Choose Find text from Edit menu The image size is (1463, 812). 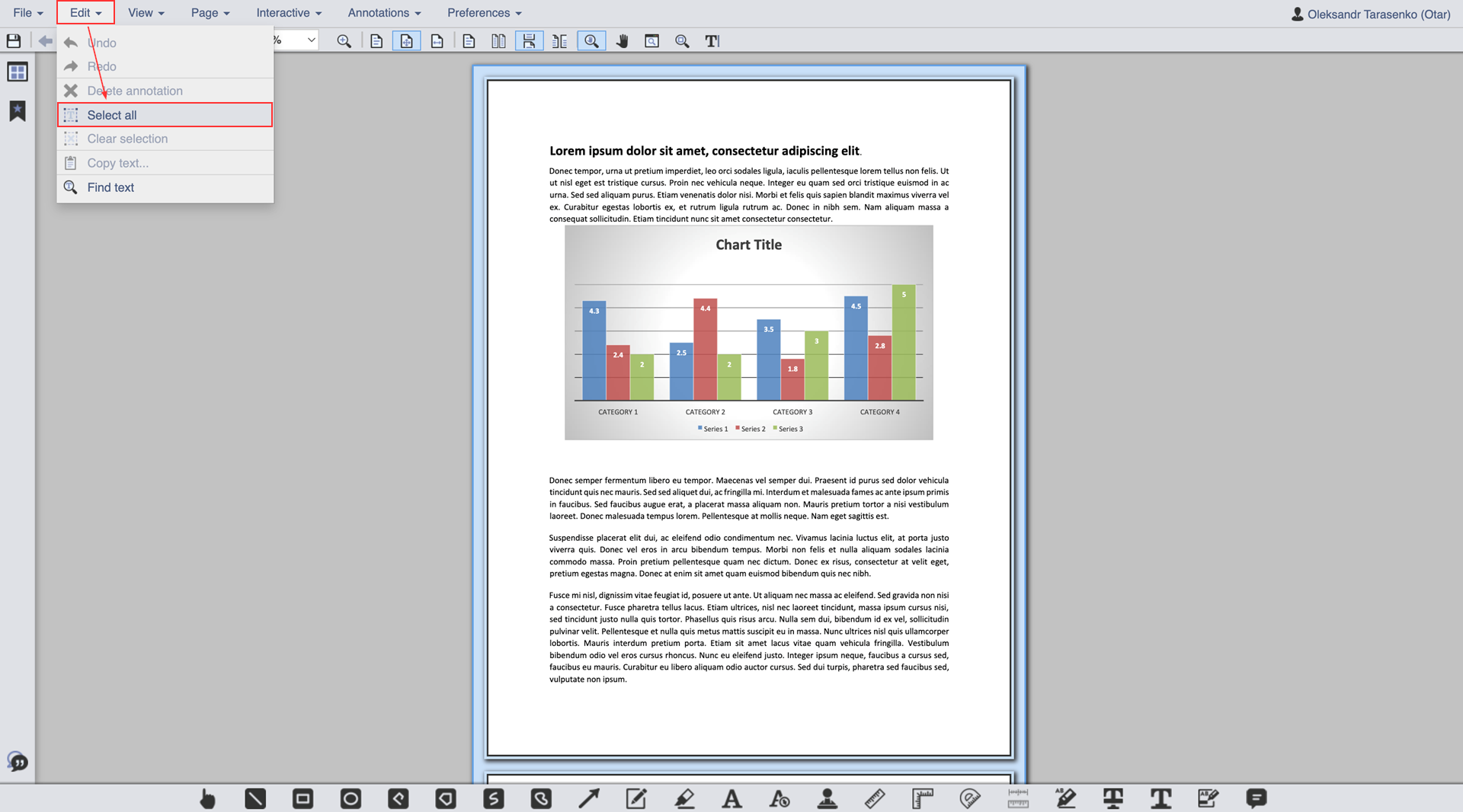click(x=110, y=187)
